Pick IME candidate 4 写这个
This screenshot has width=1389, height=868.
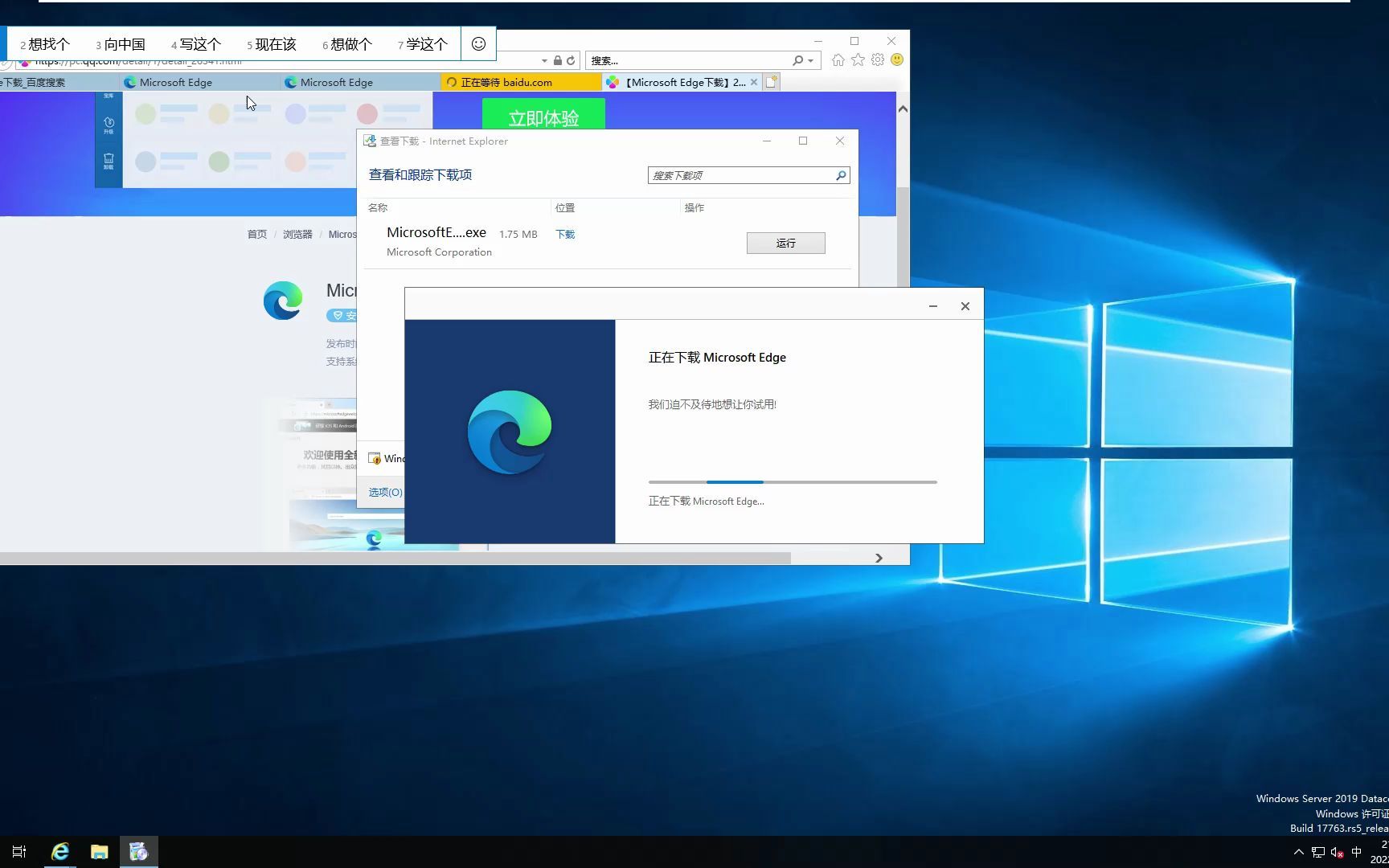tap(196, 44)
